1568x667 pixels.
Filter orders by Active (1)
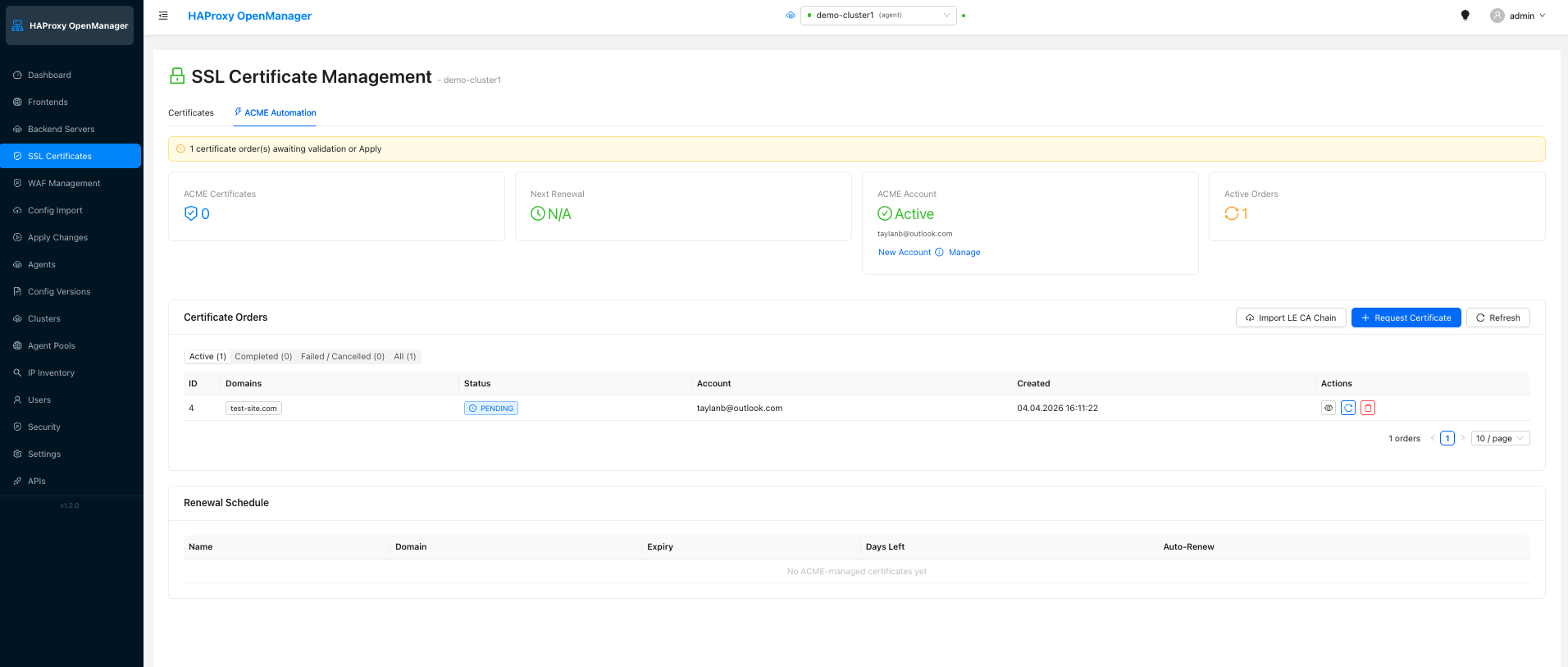pyautogui.click(x=207, y=356)
